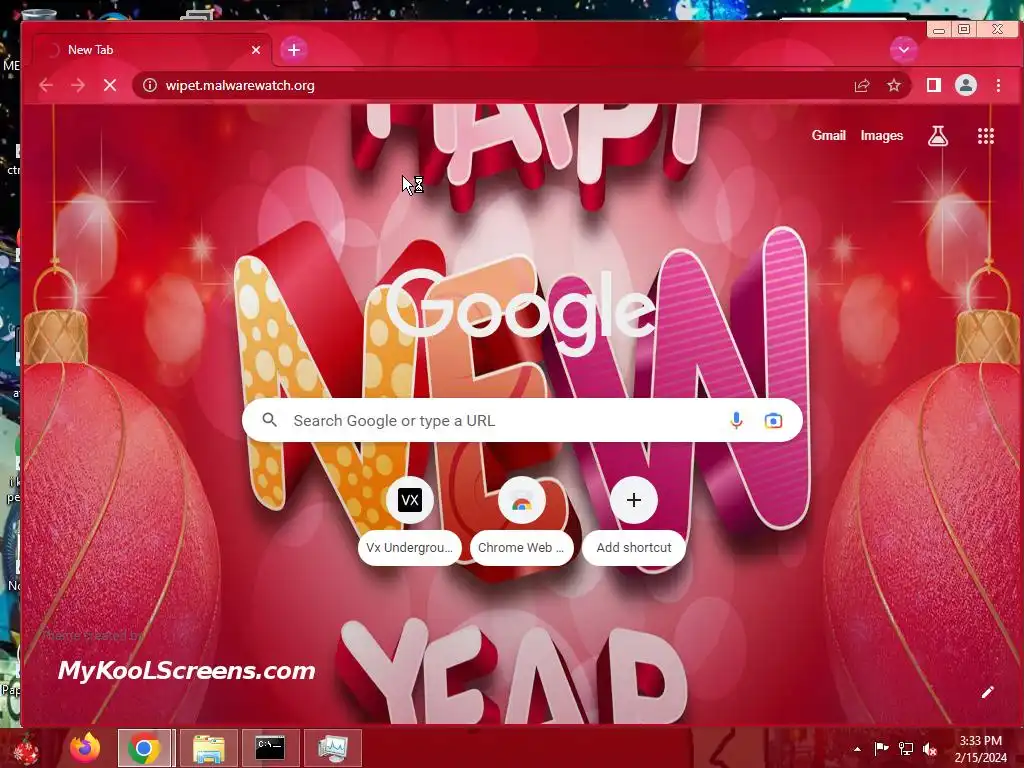This screenshot has height=768, width=1024.
Task: Open the Gmail link
Action: (x=828, y=135)
